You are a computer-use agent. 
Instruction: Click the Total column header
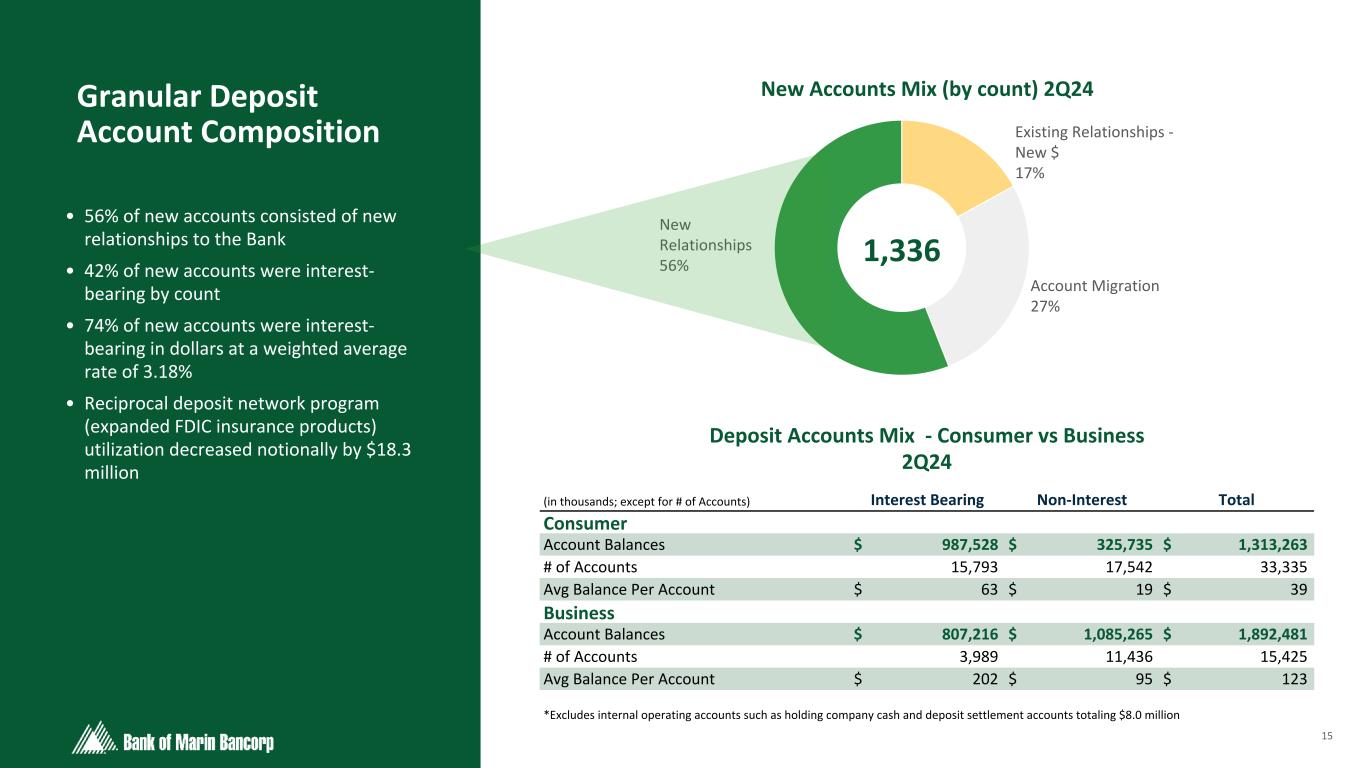coord(1235,500)
